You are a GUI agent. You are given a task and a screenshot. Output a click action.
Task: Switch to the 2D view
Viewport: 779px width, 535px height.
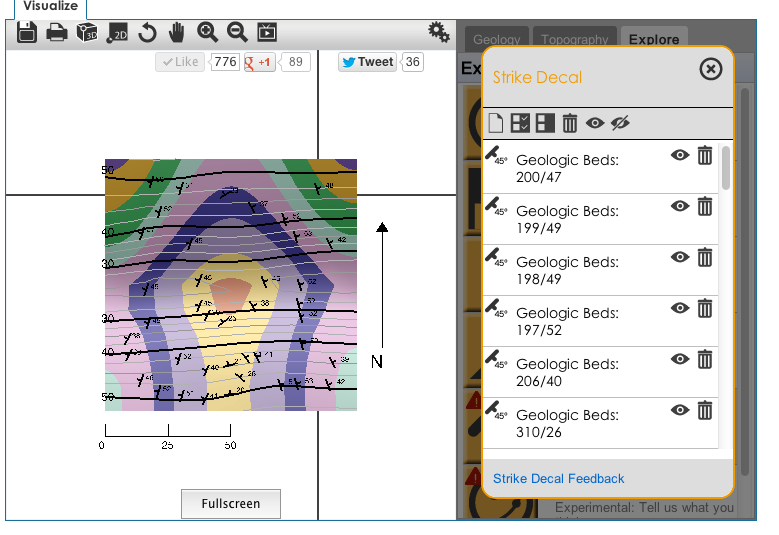click(x=117, y=33)
